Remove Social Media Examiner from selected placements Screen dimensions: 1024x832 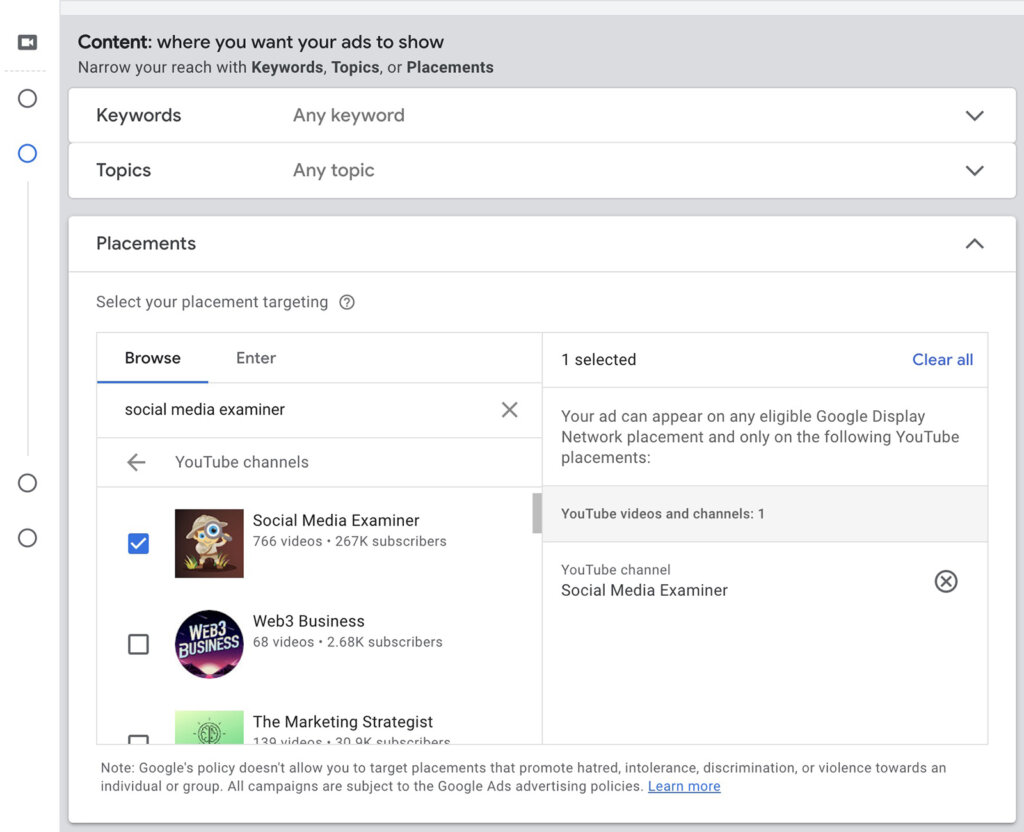tap(946, 581)
